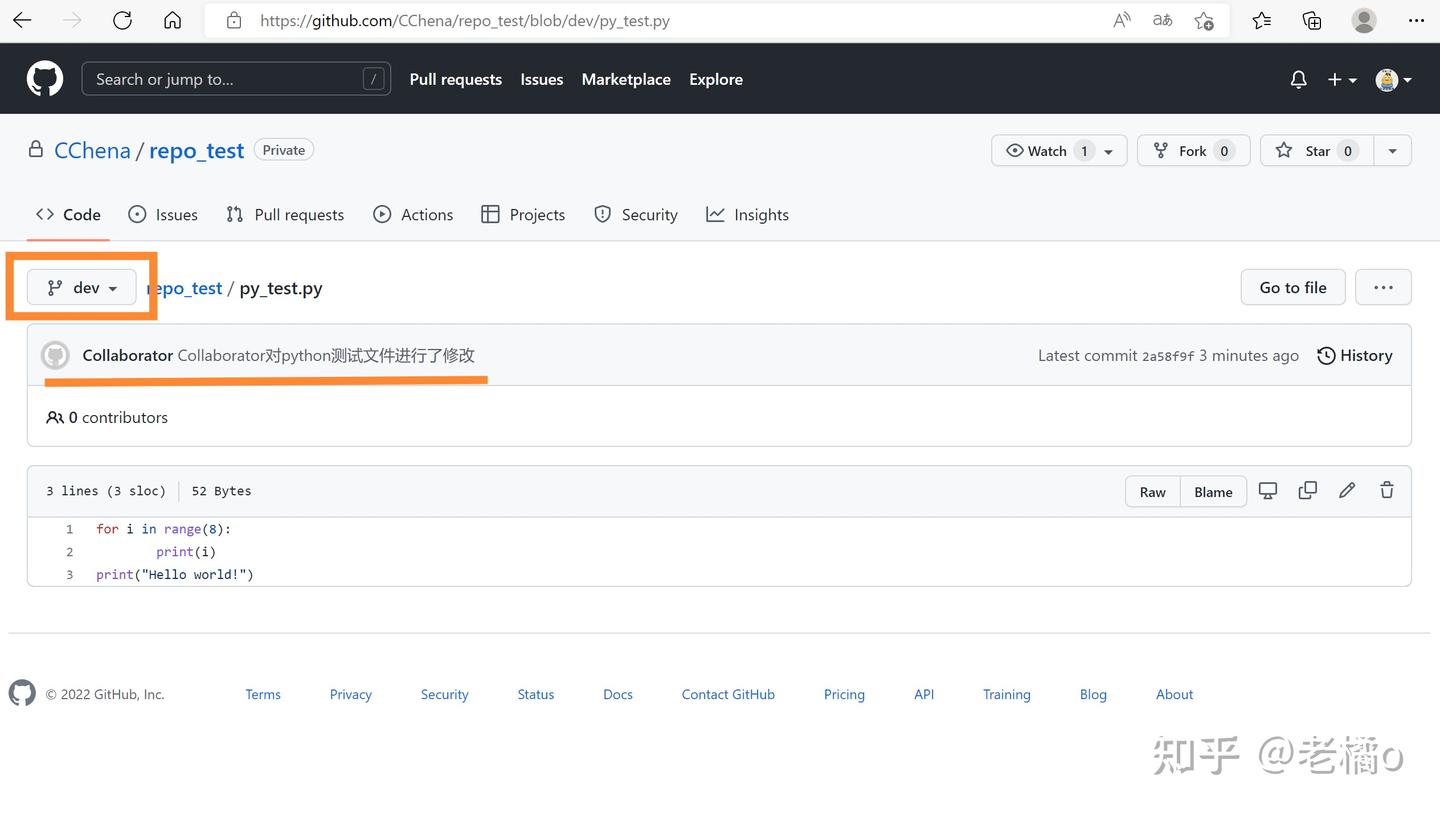The width and height of the screenshot is (1440, 813).
Task: Open the plus create-new dropdown
Action: click(1341, 80)
